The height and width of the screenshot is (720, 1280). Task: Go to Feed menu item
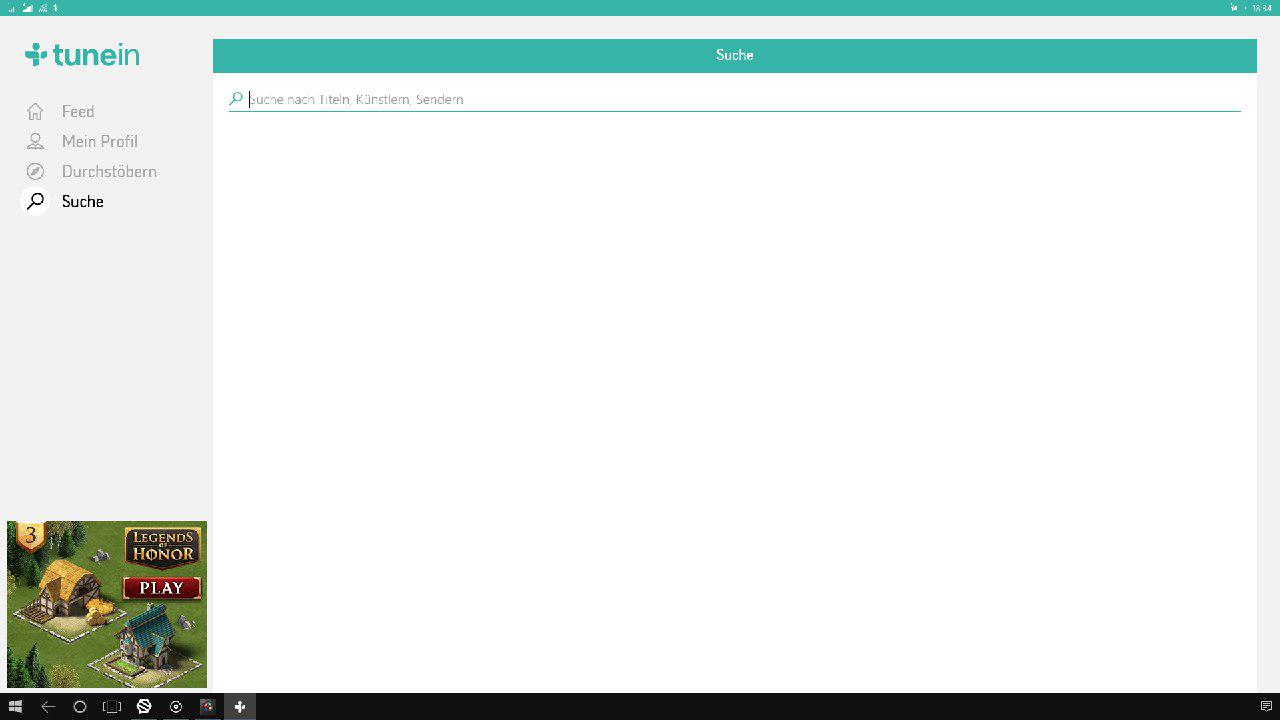(x=78, y=111)
